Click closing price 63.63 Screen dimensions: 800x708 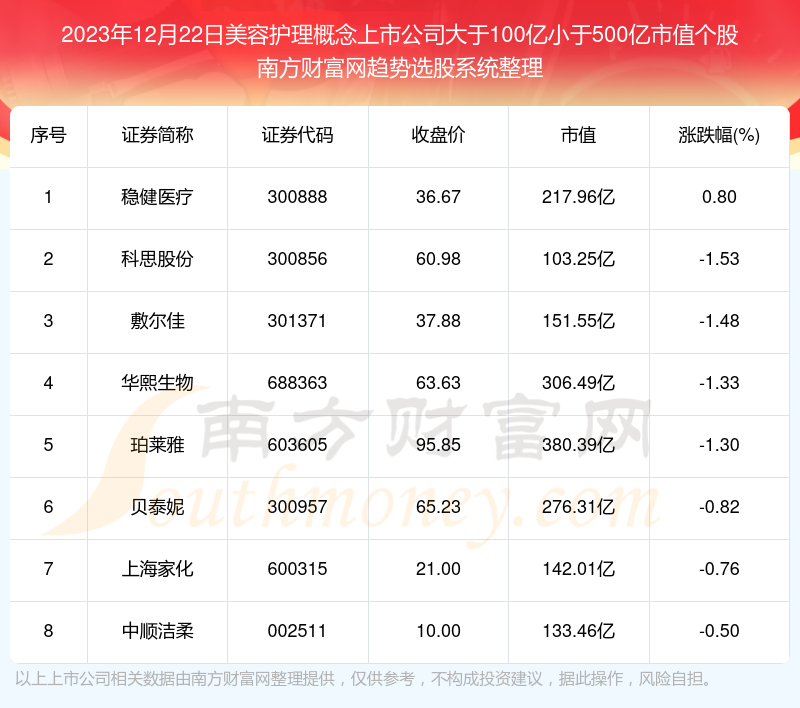coord(438,383)
